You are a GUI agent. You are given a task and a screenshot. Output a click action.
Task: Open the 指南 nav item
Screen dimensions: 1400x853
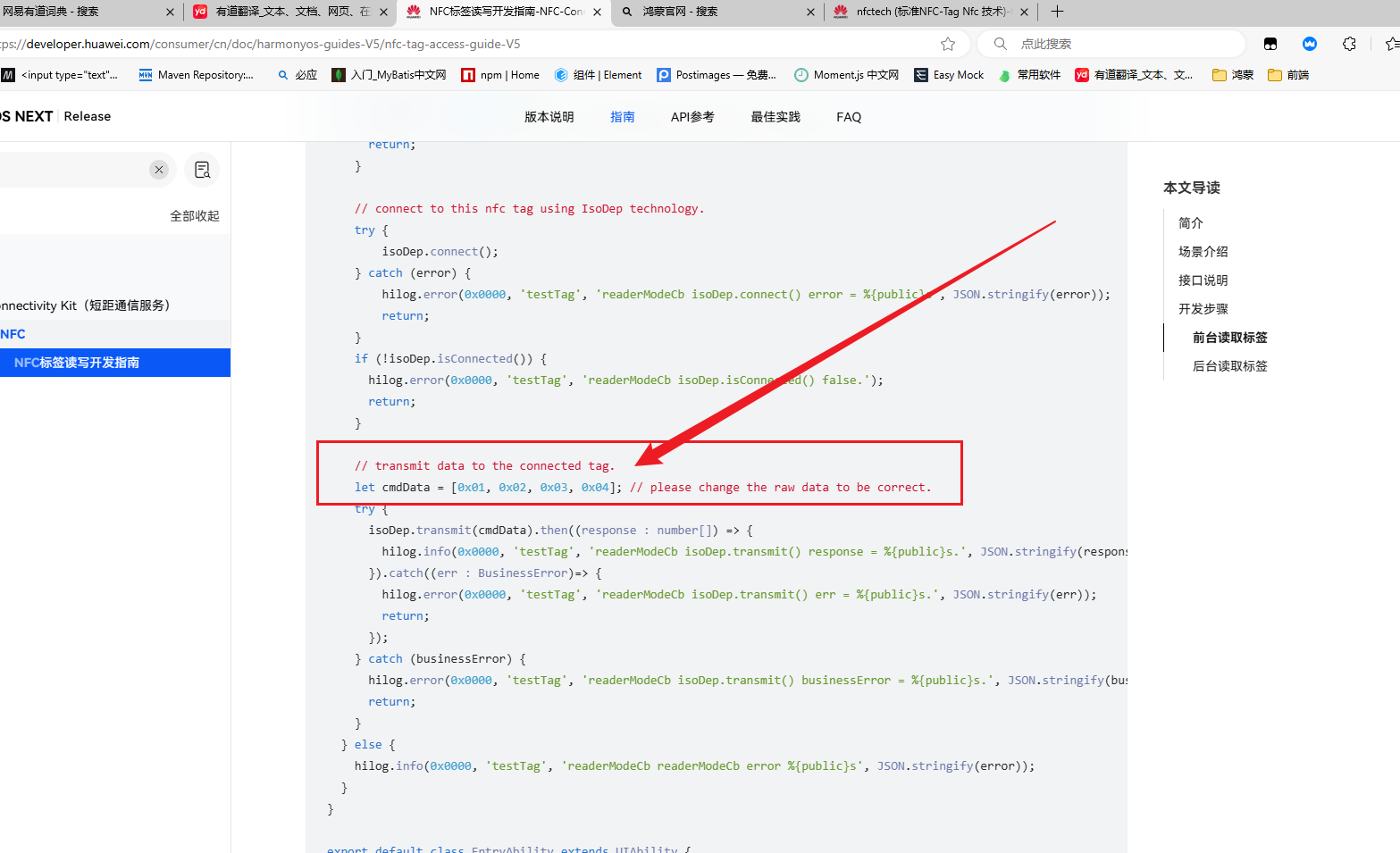(x=623, y=117)
